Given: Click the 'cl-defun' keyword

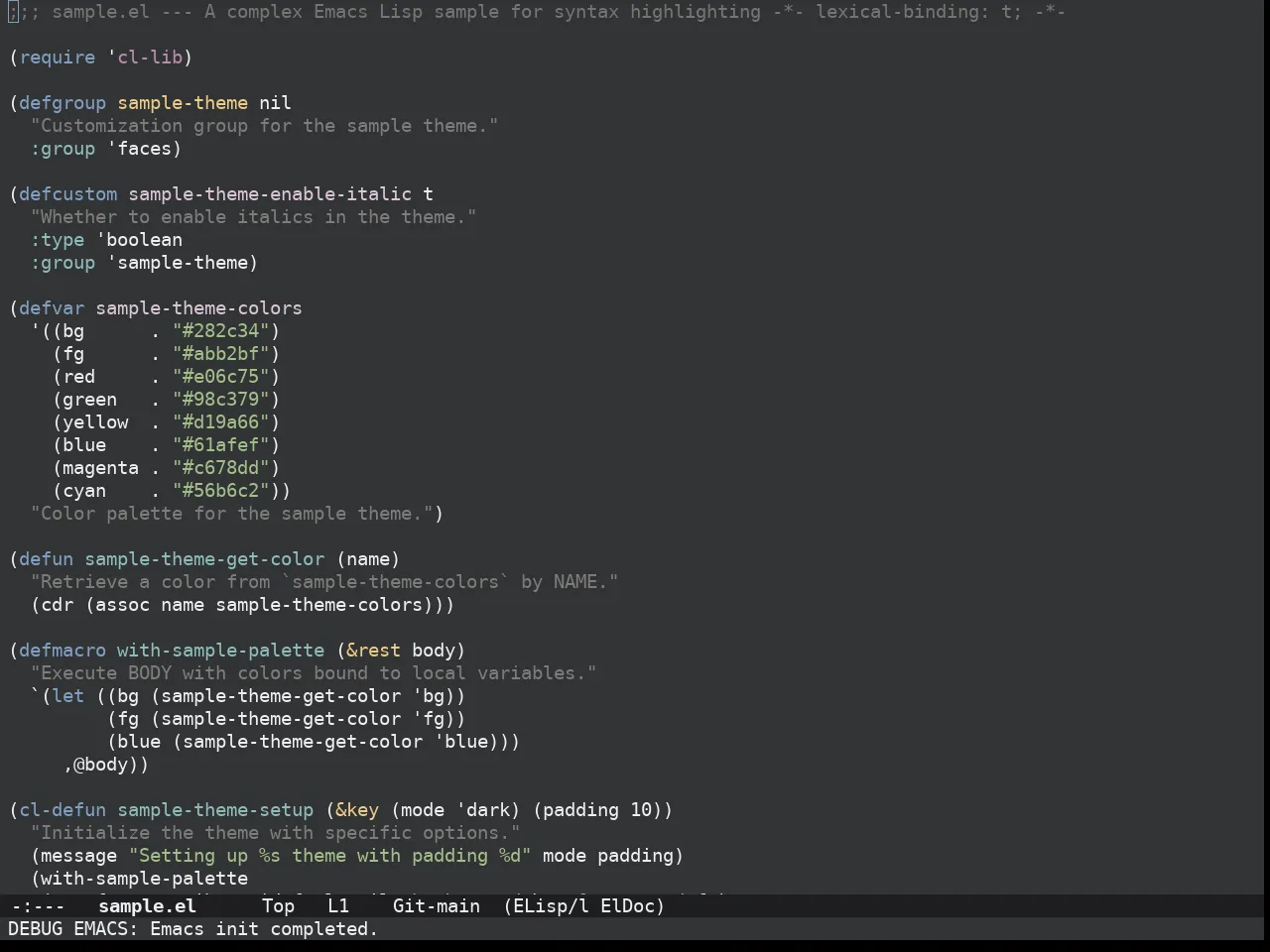Looking at the screenshot, I should pyautogui.click(x=63, y=810).
